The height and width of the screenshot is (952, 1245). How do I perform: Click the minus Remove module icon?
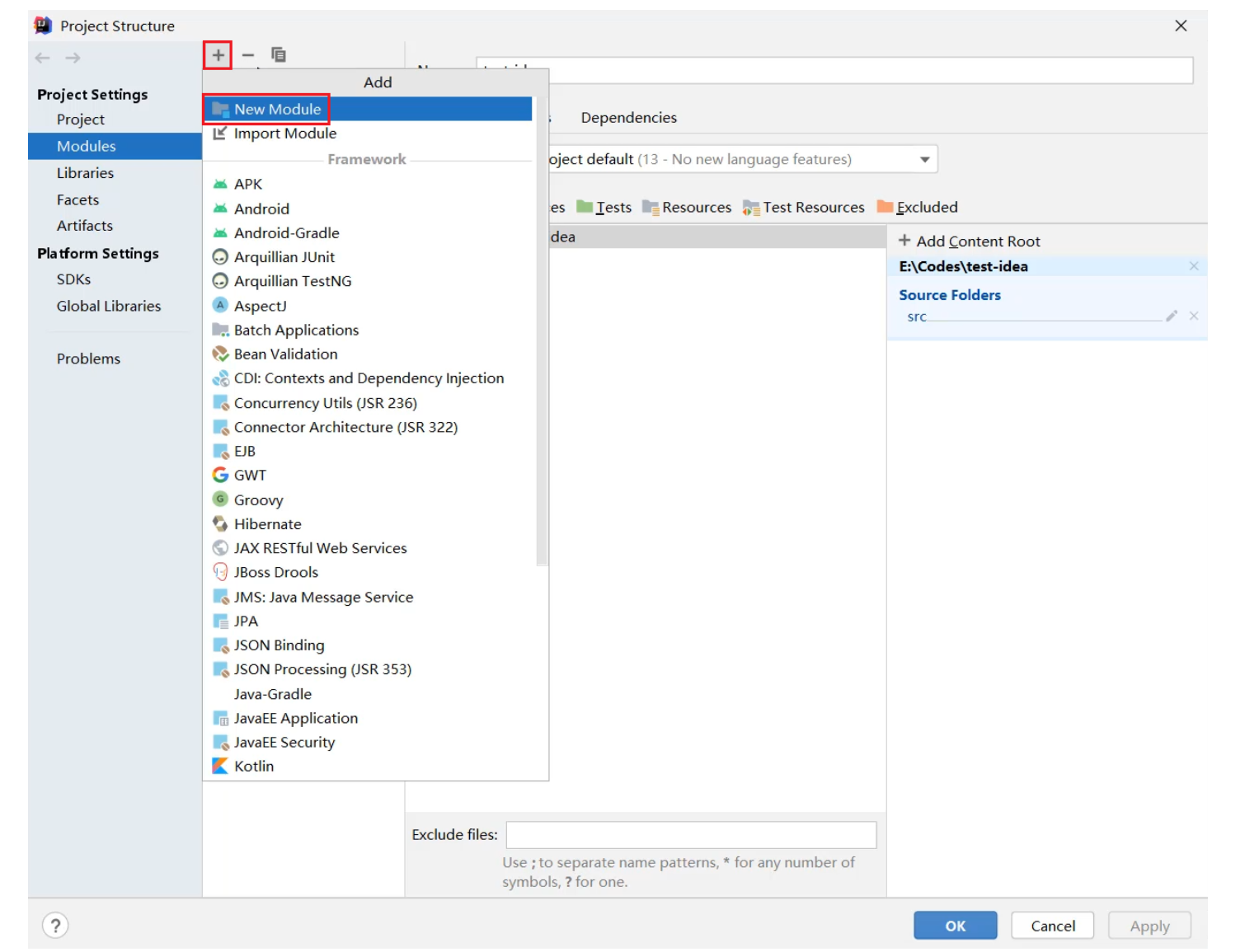point(248,55)
